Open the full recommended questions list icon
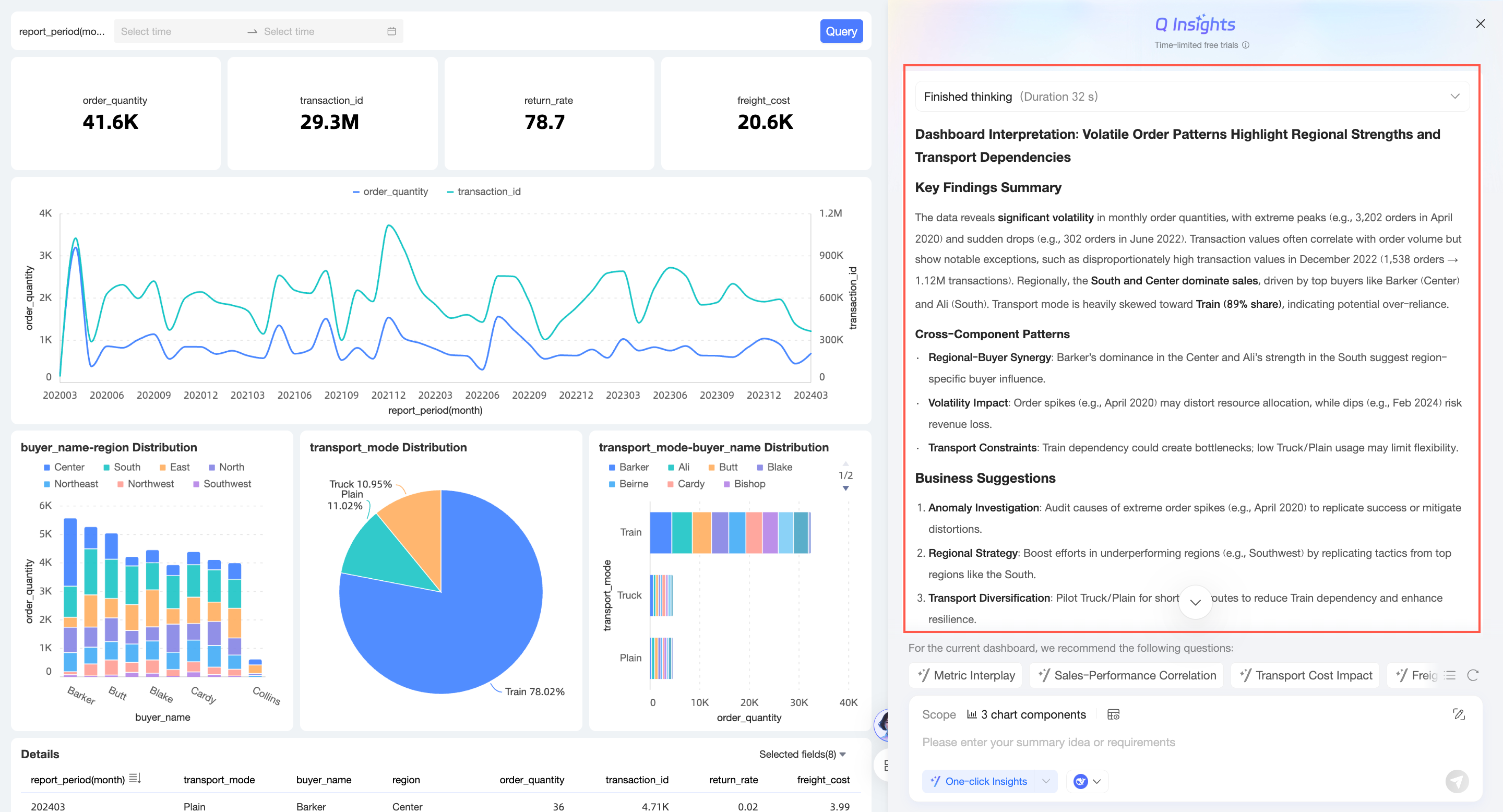1503x812 pixels. pos(1451,675)
